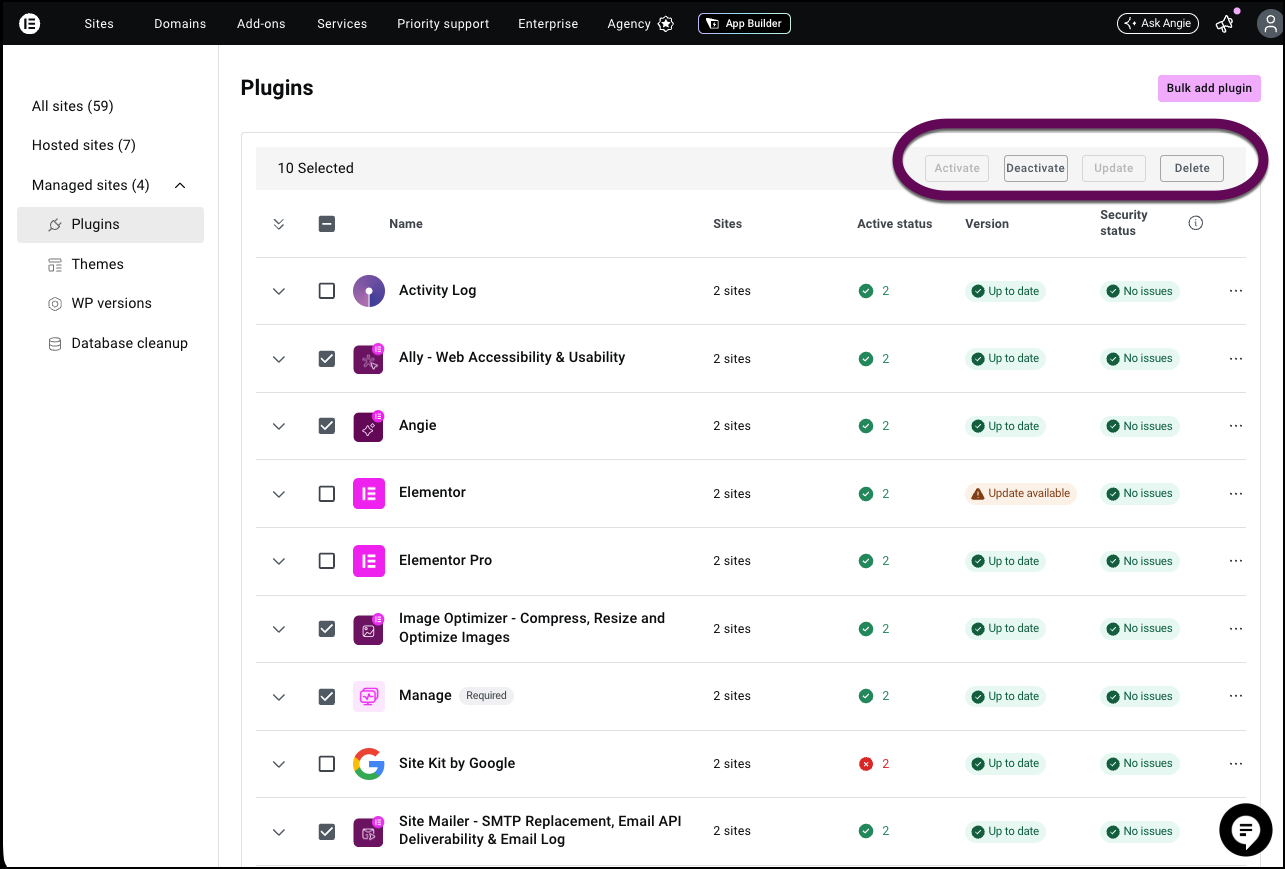Open the notifications megaphone icon
The image size is (1285, 869).
click(1225, 24)
